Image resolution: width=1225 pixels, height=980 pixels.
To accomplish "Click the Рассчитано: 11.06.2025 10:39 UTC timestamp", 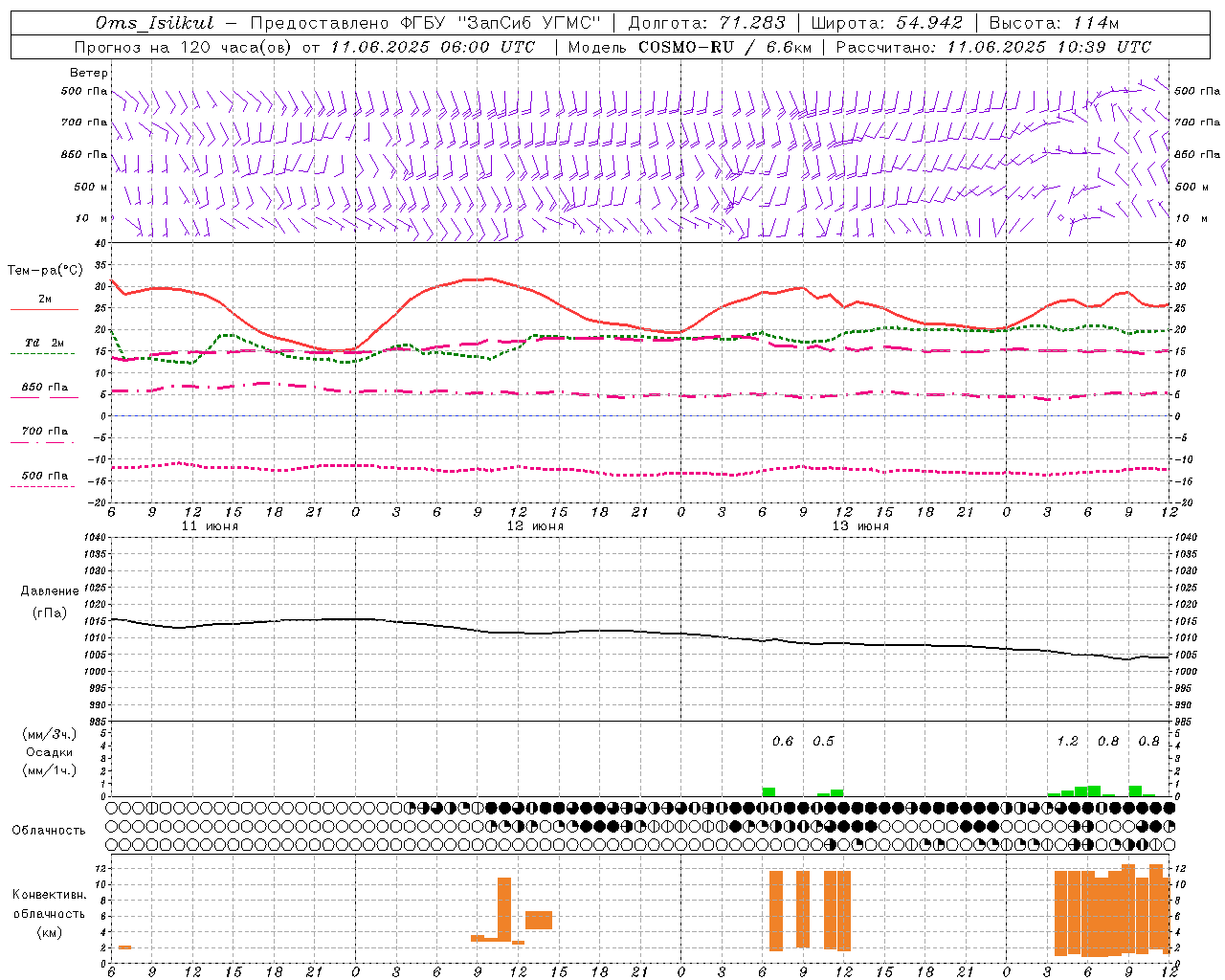I will (x=993, y=47).
